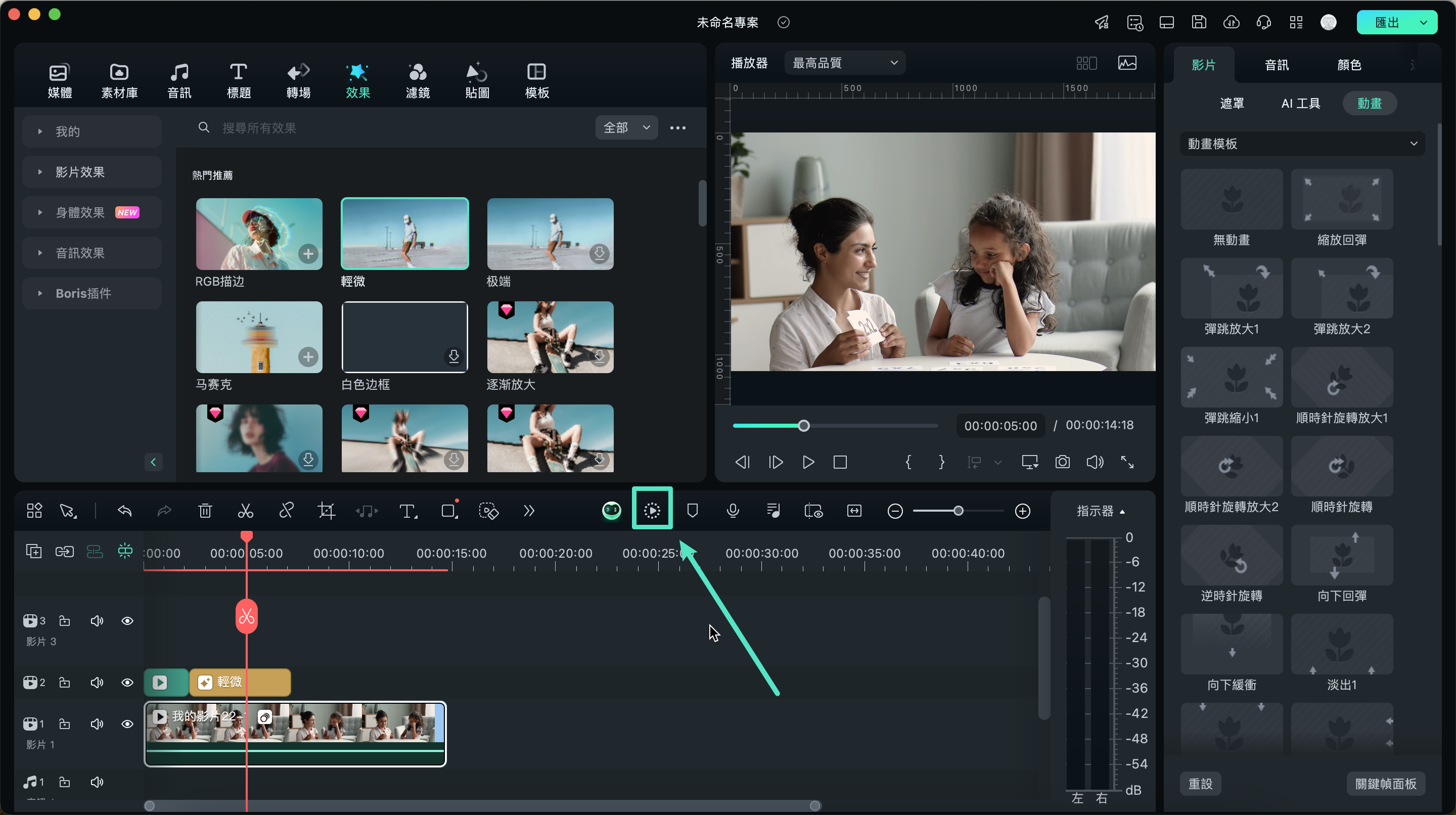Click the undo arrow icon
Screen dimensions: 1456x815
125,511
